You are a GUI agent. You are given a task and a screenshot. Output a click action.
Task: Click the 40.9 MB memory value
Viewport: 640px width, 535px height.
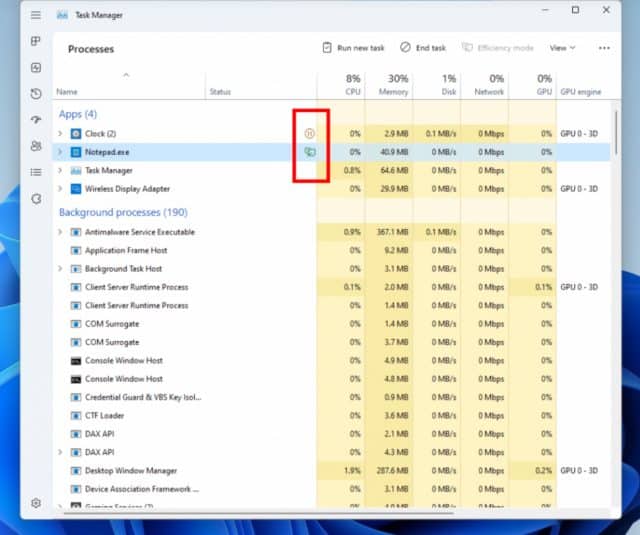(x=394, y=152)
